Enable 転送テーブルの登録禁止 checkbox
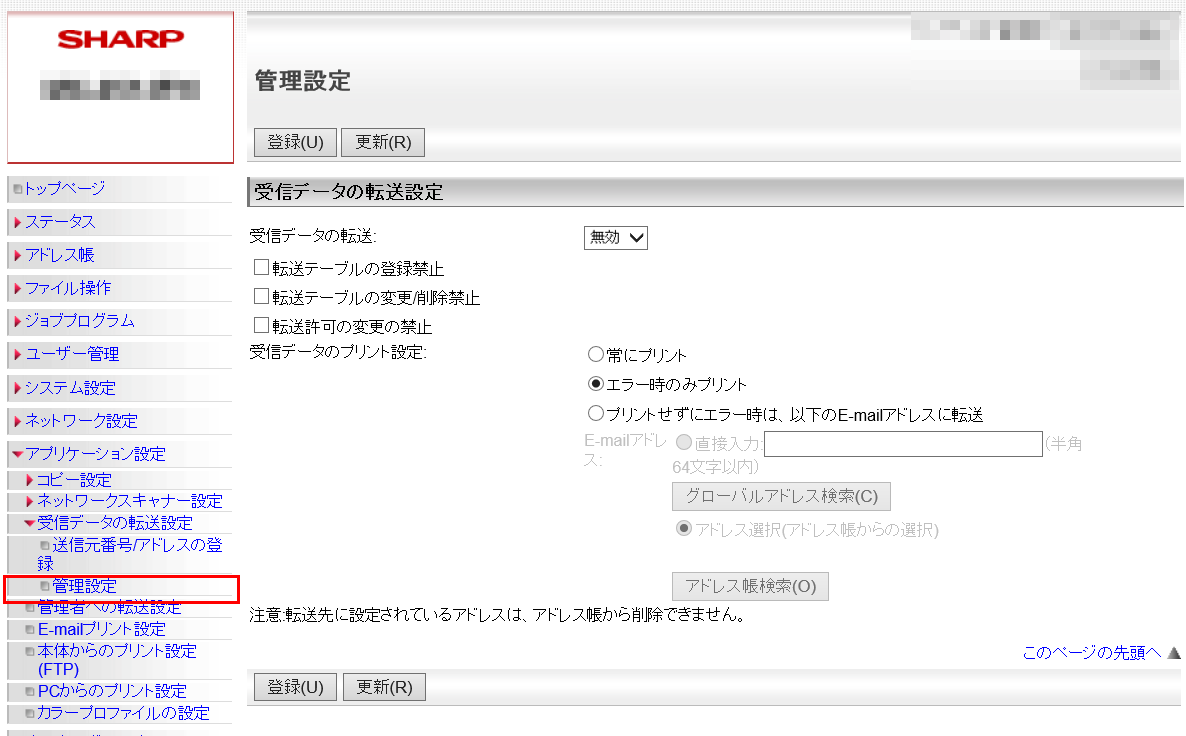Viewport: 1186px width, 736px height. click(261, 267)
